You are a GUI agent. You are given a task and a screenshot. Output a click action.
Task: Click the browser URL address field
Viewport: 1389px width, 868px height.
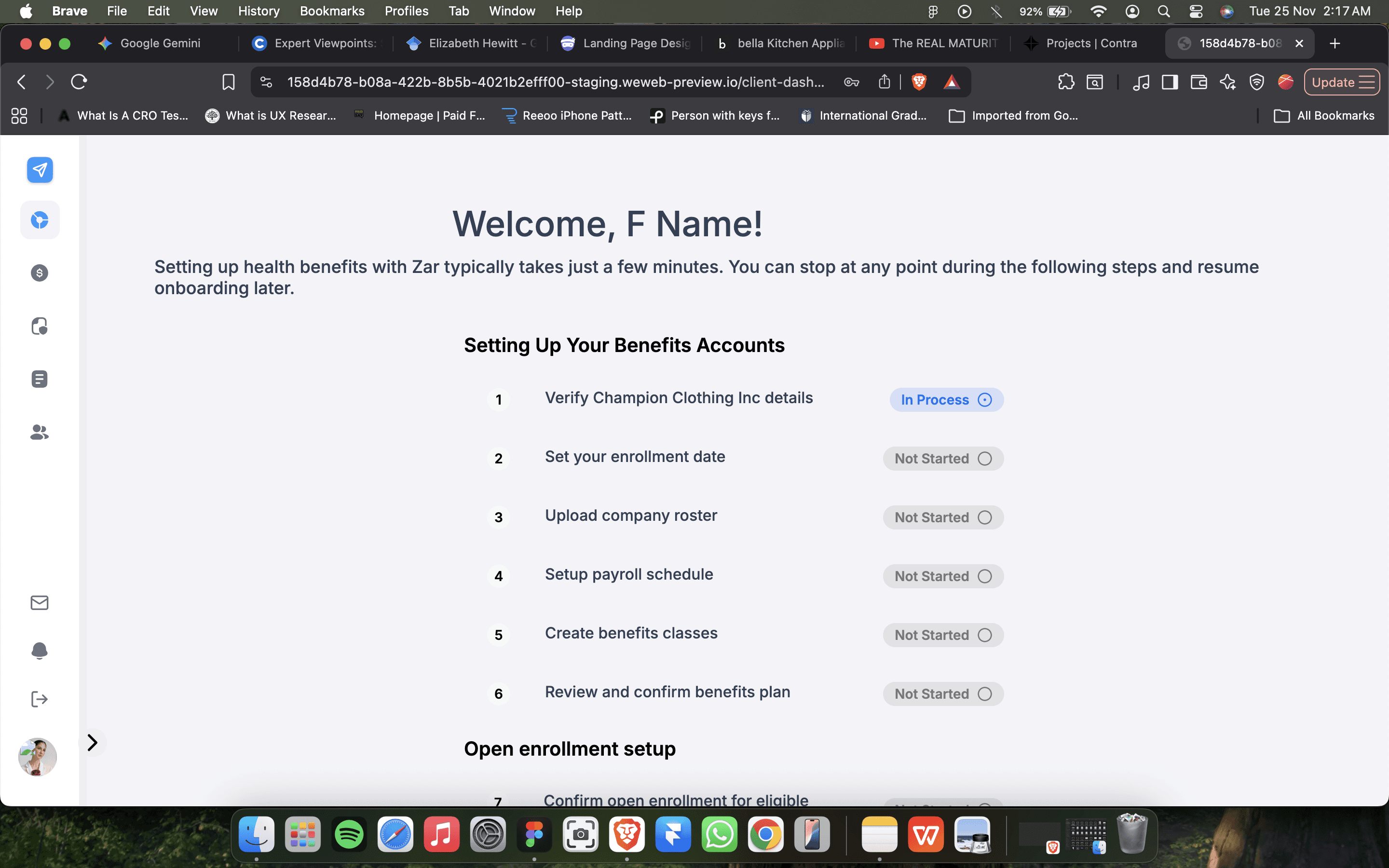pos(555,82)
